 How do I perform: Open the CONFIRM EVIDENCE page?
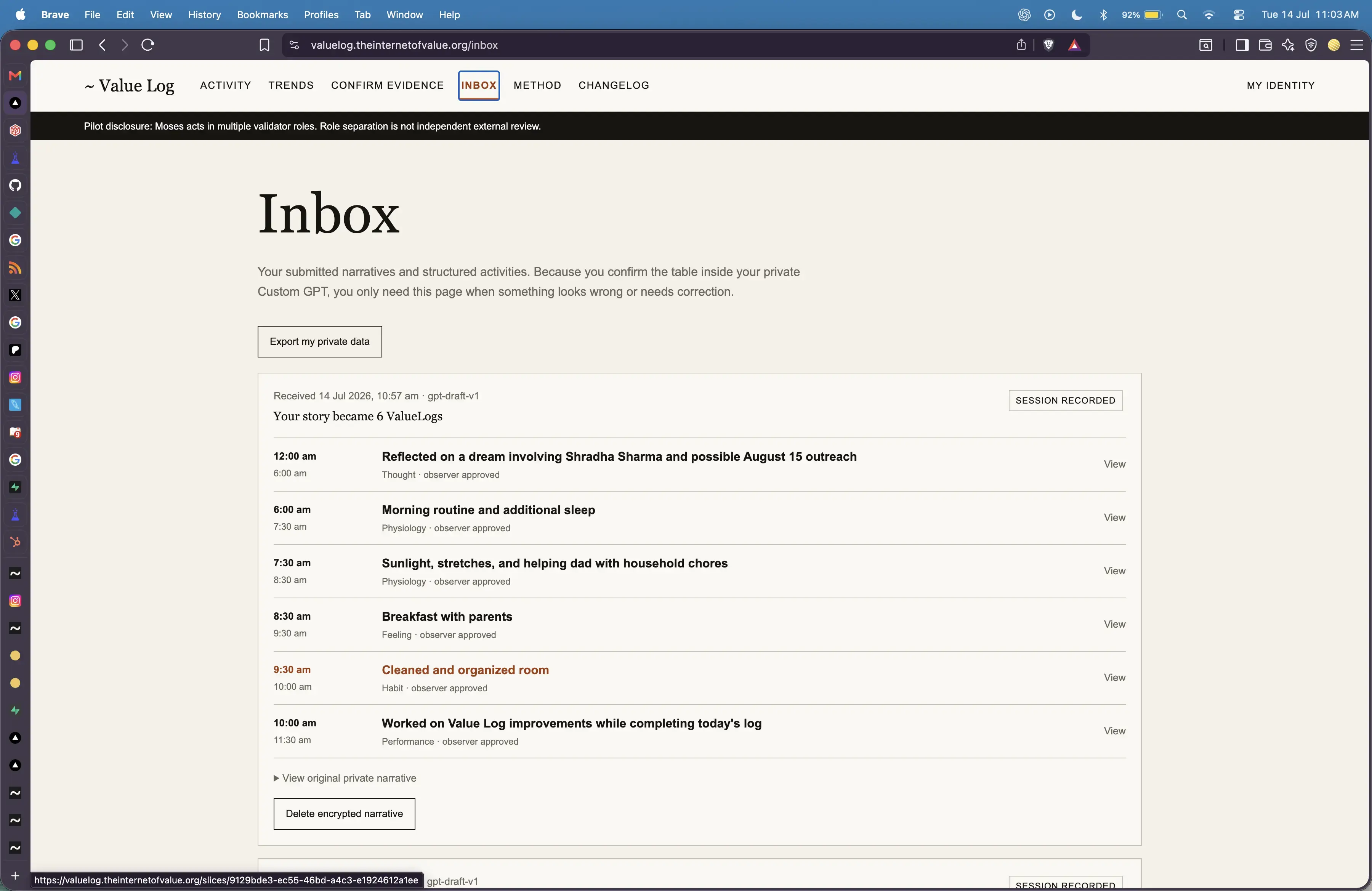pyautogui.click(x=387, y=85)
